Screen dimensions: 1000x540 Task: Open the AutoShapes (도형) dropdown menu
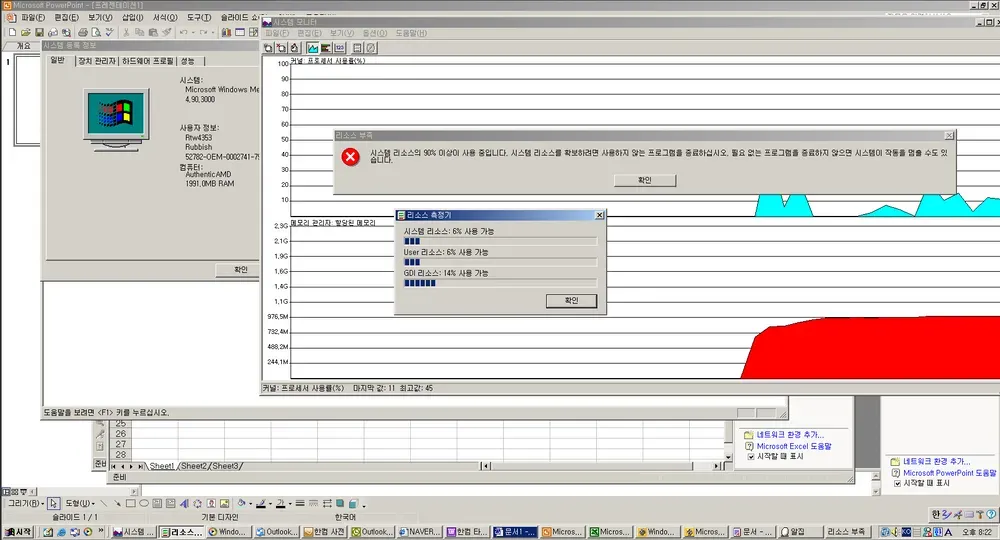coord(80,504)
